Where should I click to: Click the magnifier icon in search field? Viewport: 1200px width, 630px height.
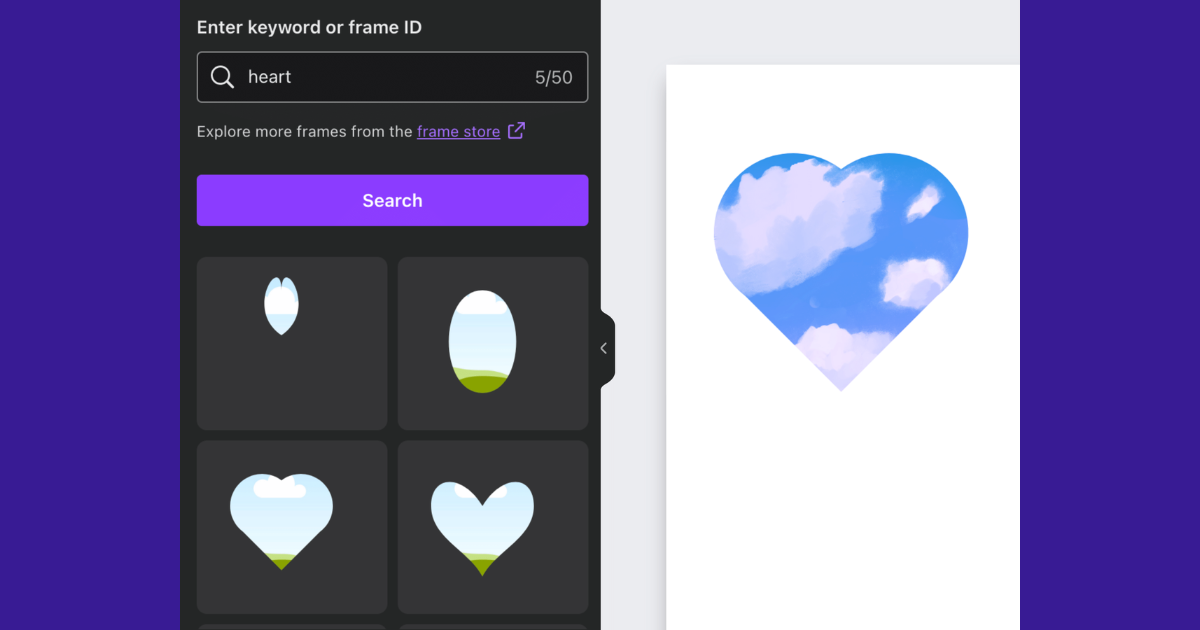tap(222, 77)
